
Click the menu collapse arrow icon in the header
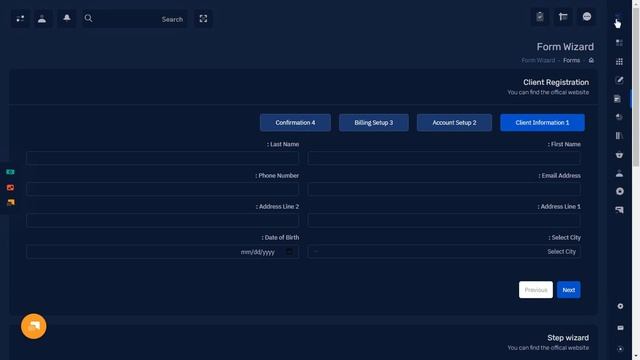click(x=563, y=17)
